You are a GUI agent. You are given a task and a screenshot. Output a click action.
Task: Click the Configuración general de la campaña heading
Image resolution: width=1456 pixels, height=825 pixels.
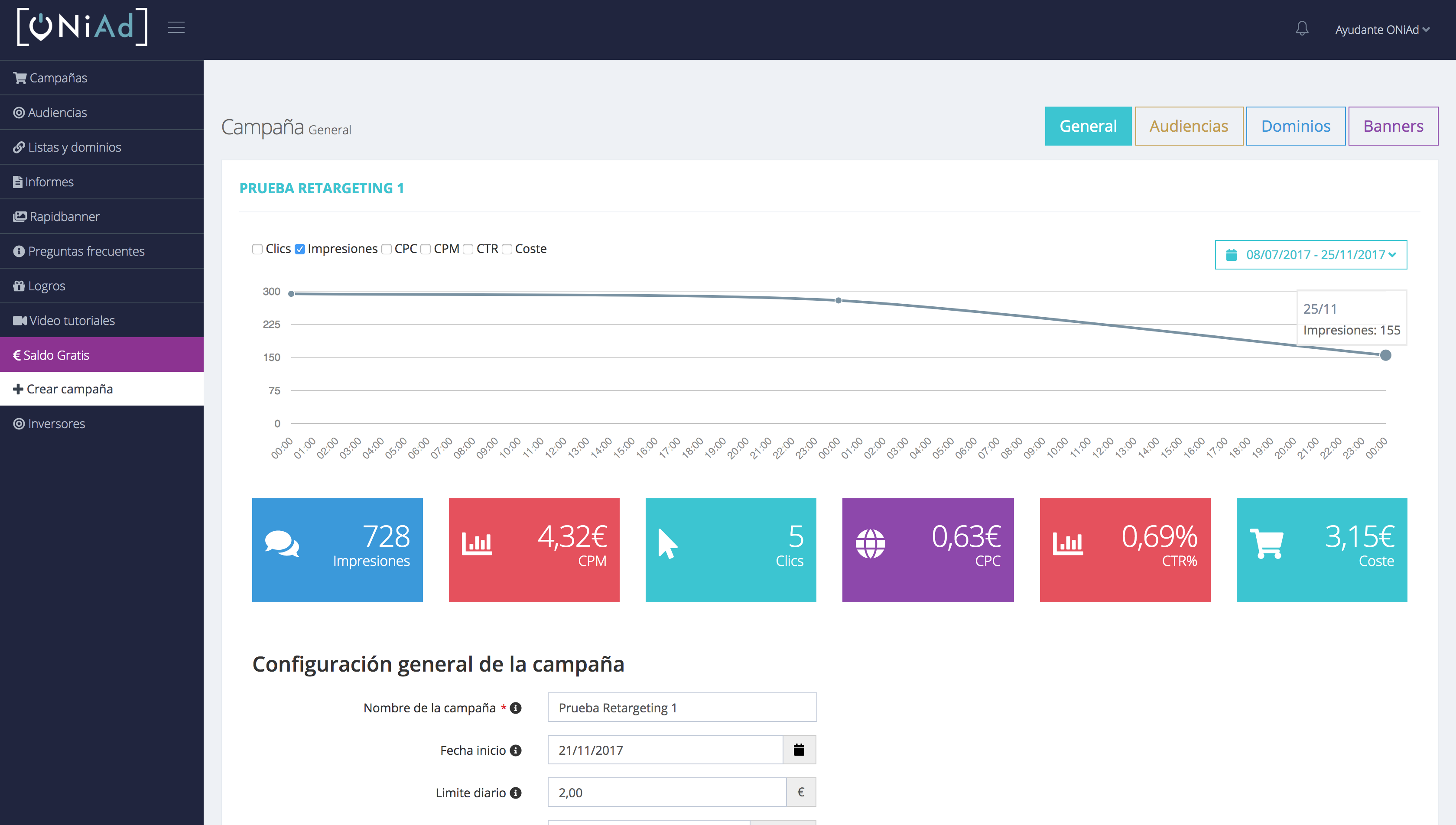click(x=438, y=663)
